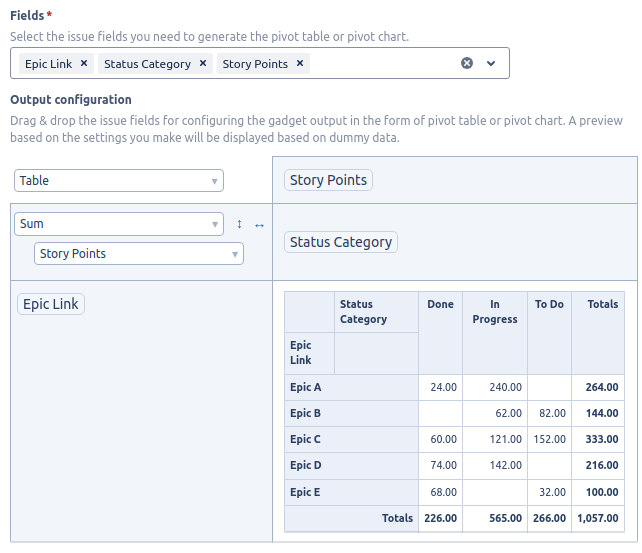Click the Epic Link table header cell
This screenshot has height=553, width=642.
(x=310, y=353)
